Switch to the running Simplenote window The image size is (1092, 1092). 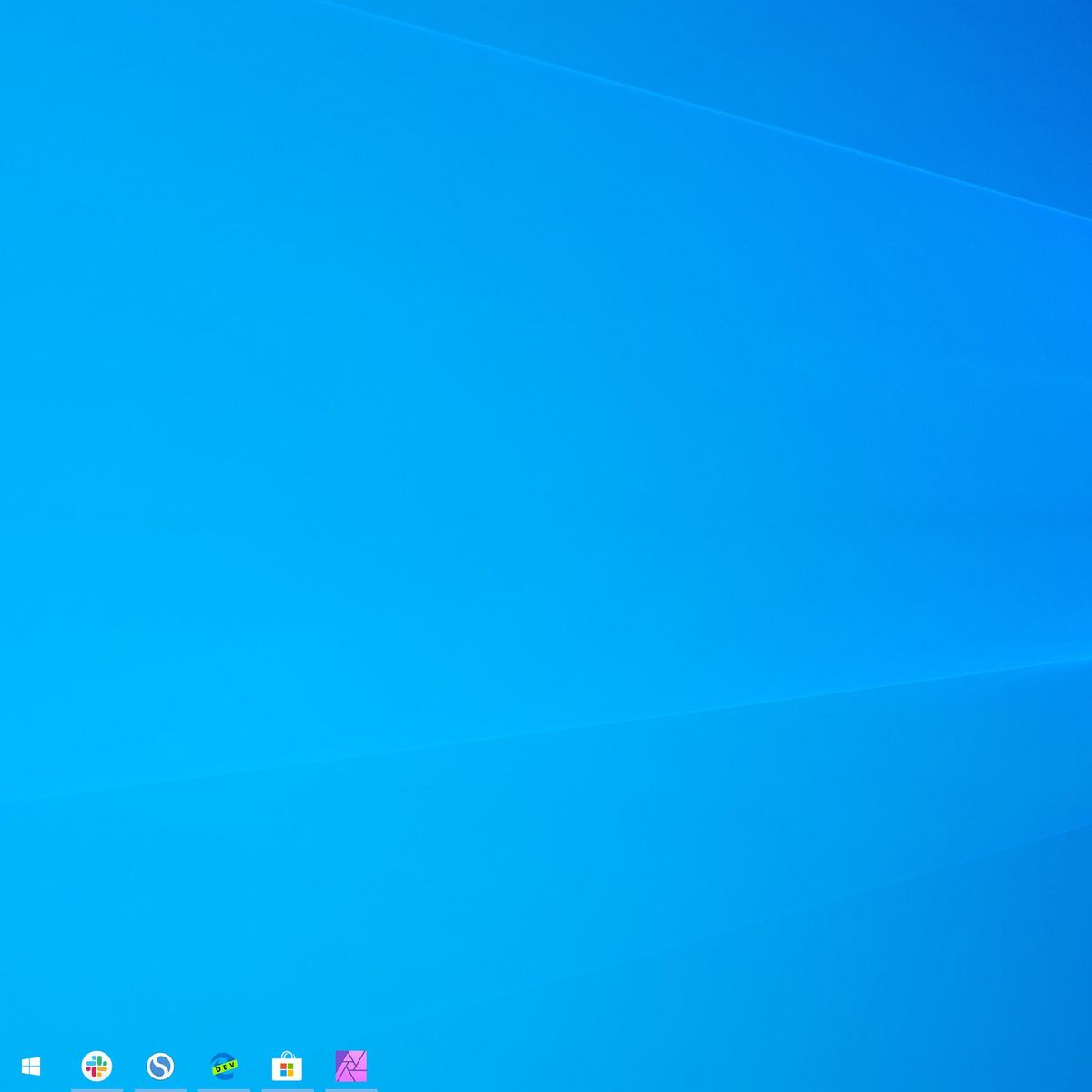click(x=162, y=1064)
